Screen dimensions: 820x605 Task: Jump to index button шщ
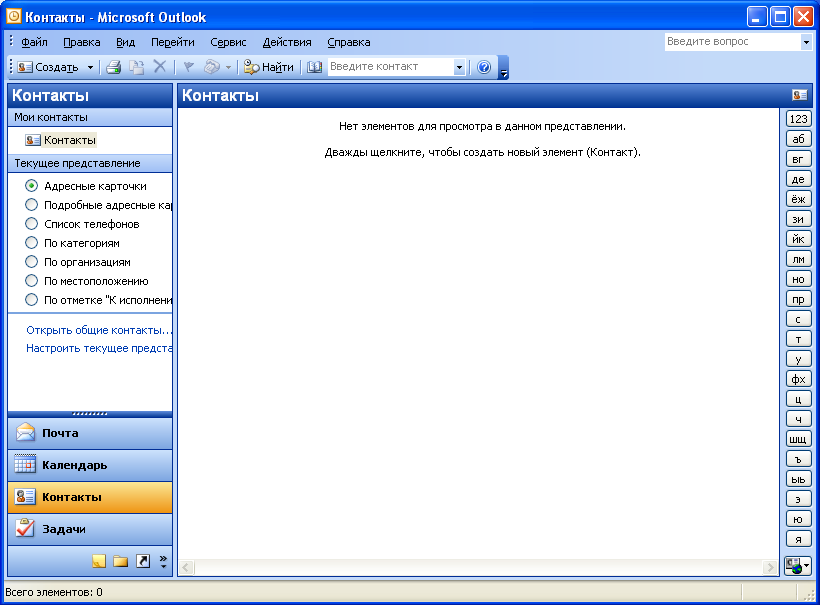(799, 439)
